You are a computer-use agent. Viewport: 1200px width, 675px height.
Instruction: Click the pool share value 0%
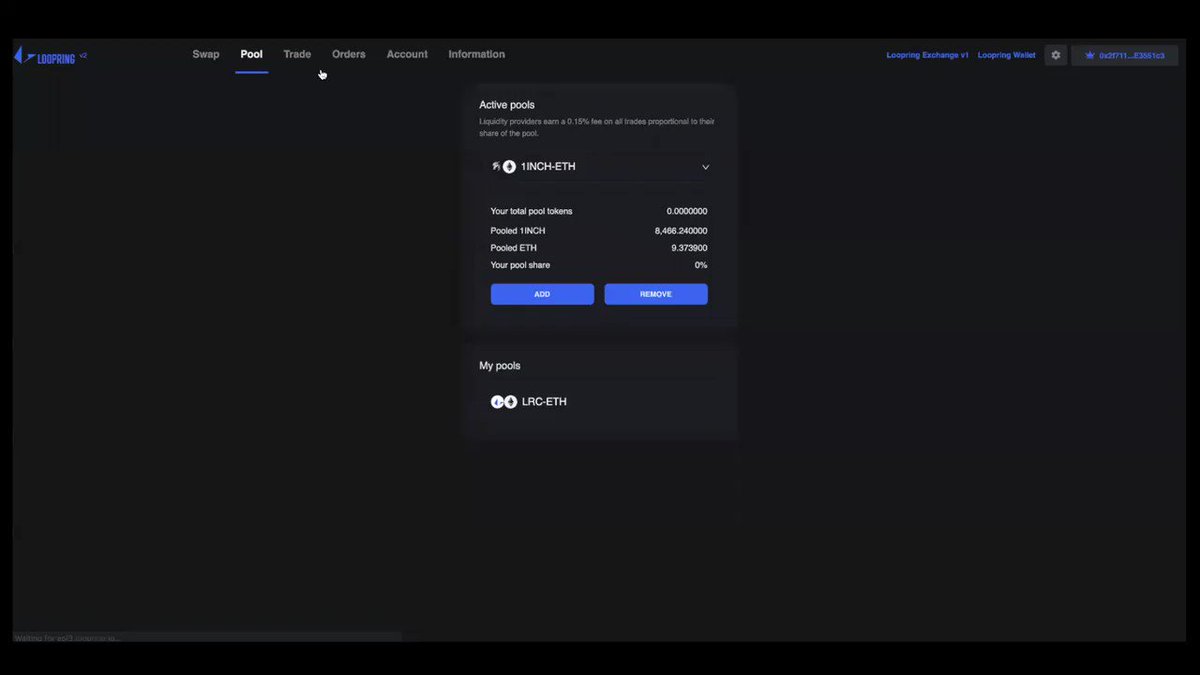(701, 265)
